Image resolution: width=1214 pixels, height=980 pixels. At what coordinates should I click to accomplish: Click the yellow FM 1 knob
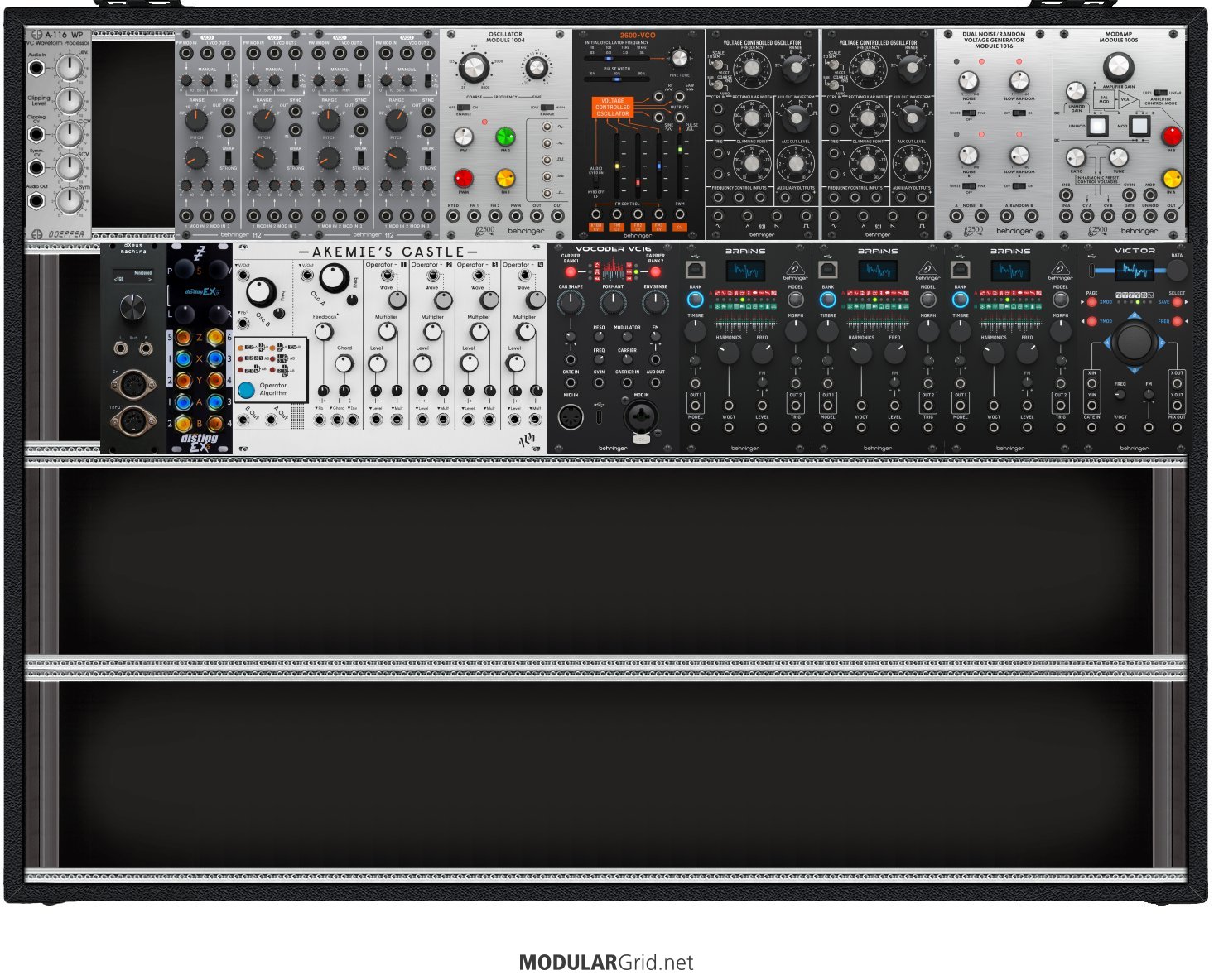click(x=505, y=178)
